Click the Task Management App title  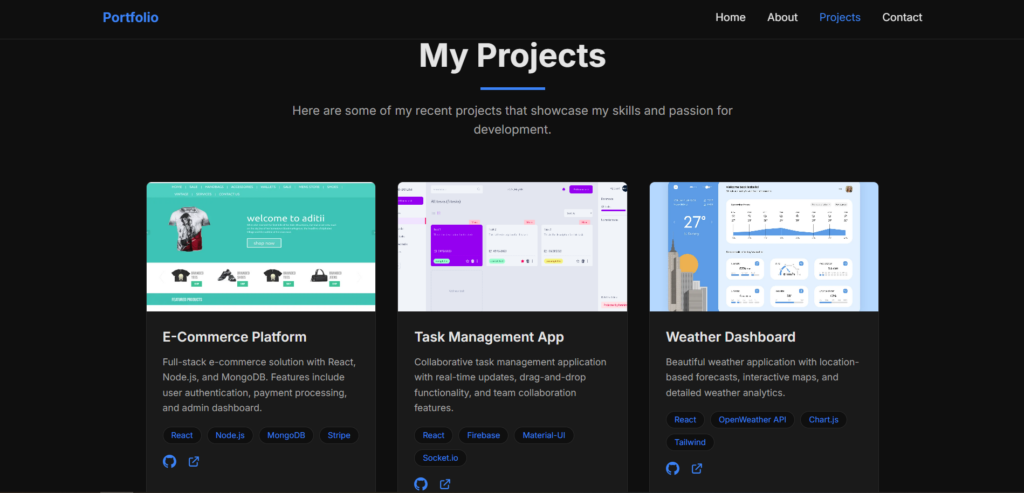489,337
